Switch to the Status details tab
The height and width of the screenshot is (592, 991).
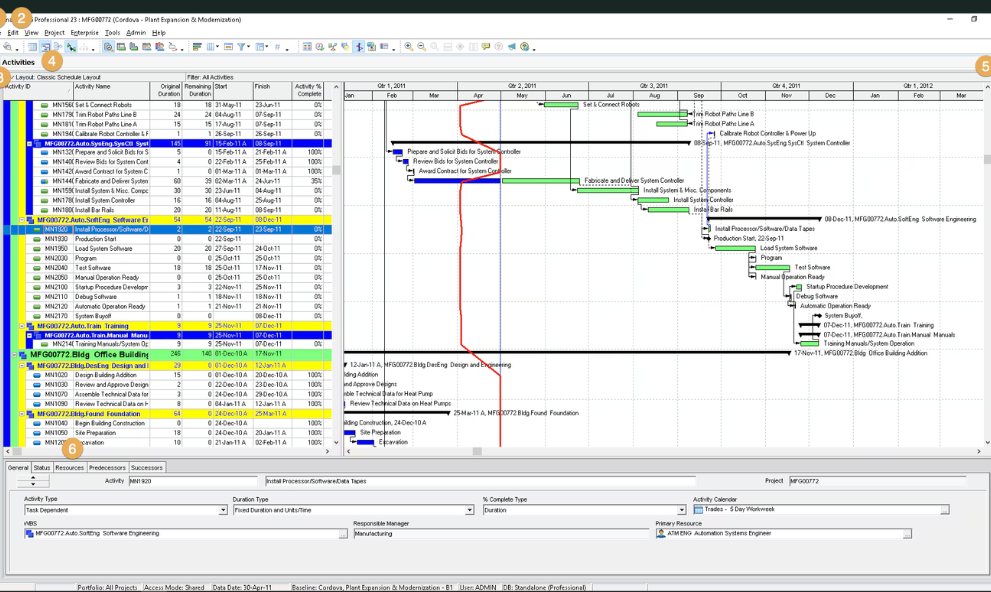(x=42, y=468)
